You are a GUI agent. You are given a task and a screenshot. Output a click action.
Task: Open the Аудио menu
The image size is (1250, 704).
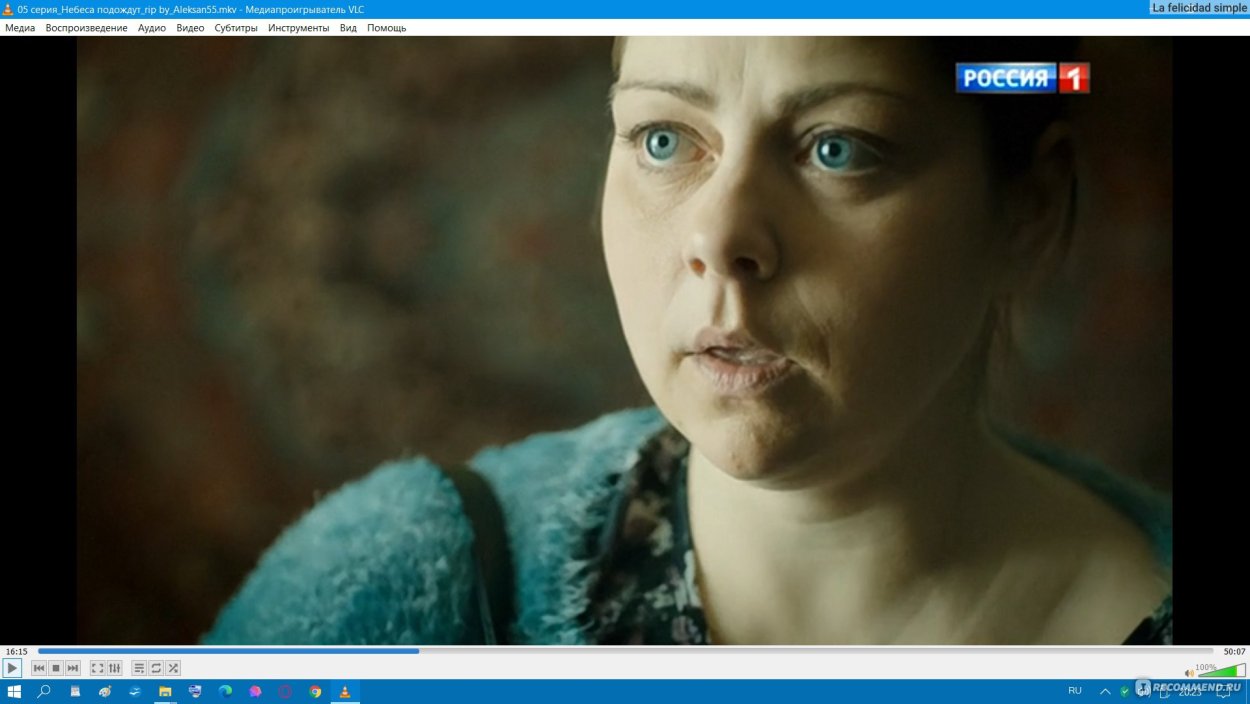click(152, 28)
